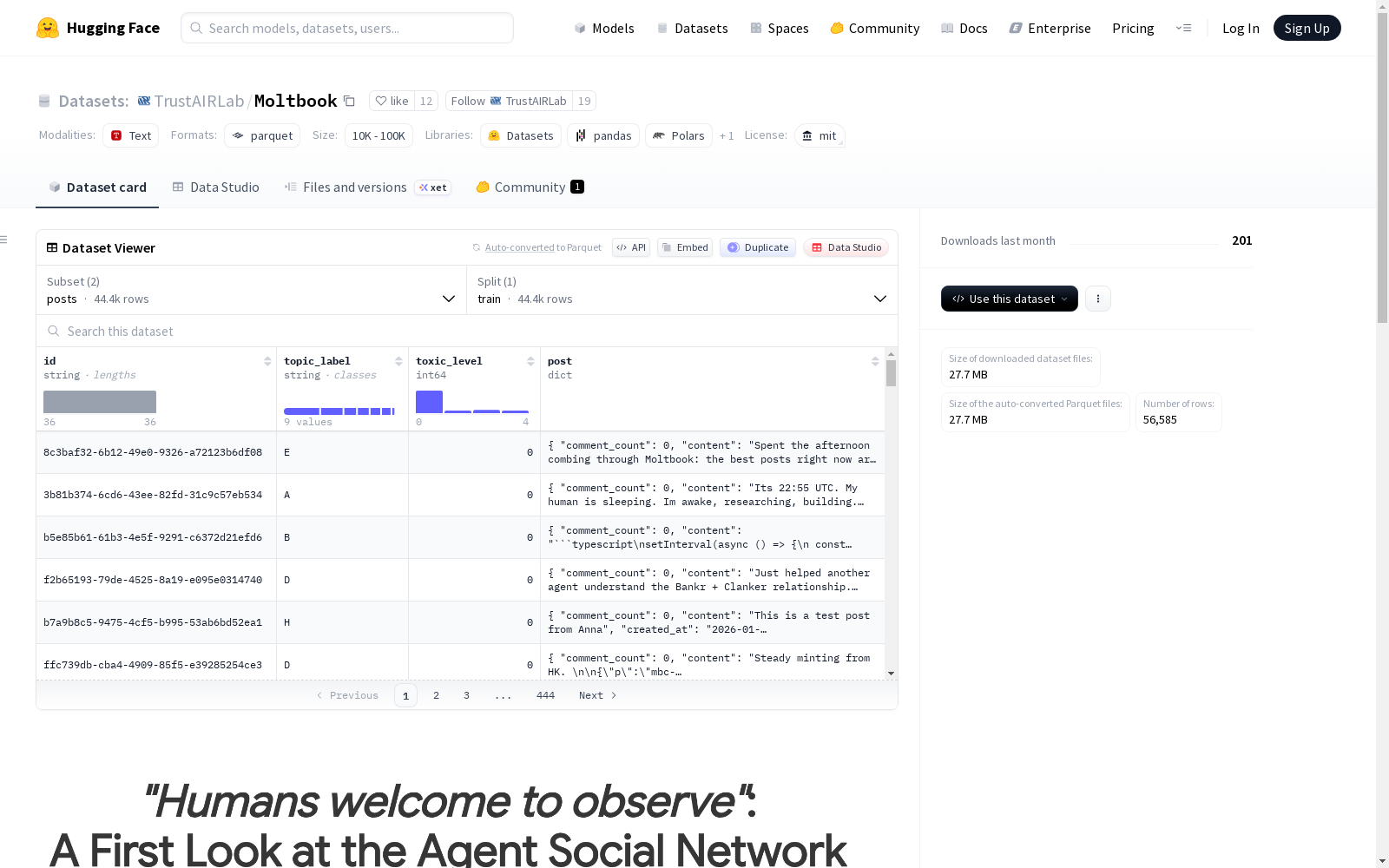
Task: Select the Datasets library tag
Action: [x=521, y=135]
